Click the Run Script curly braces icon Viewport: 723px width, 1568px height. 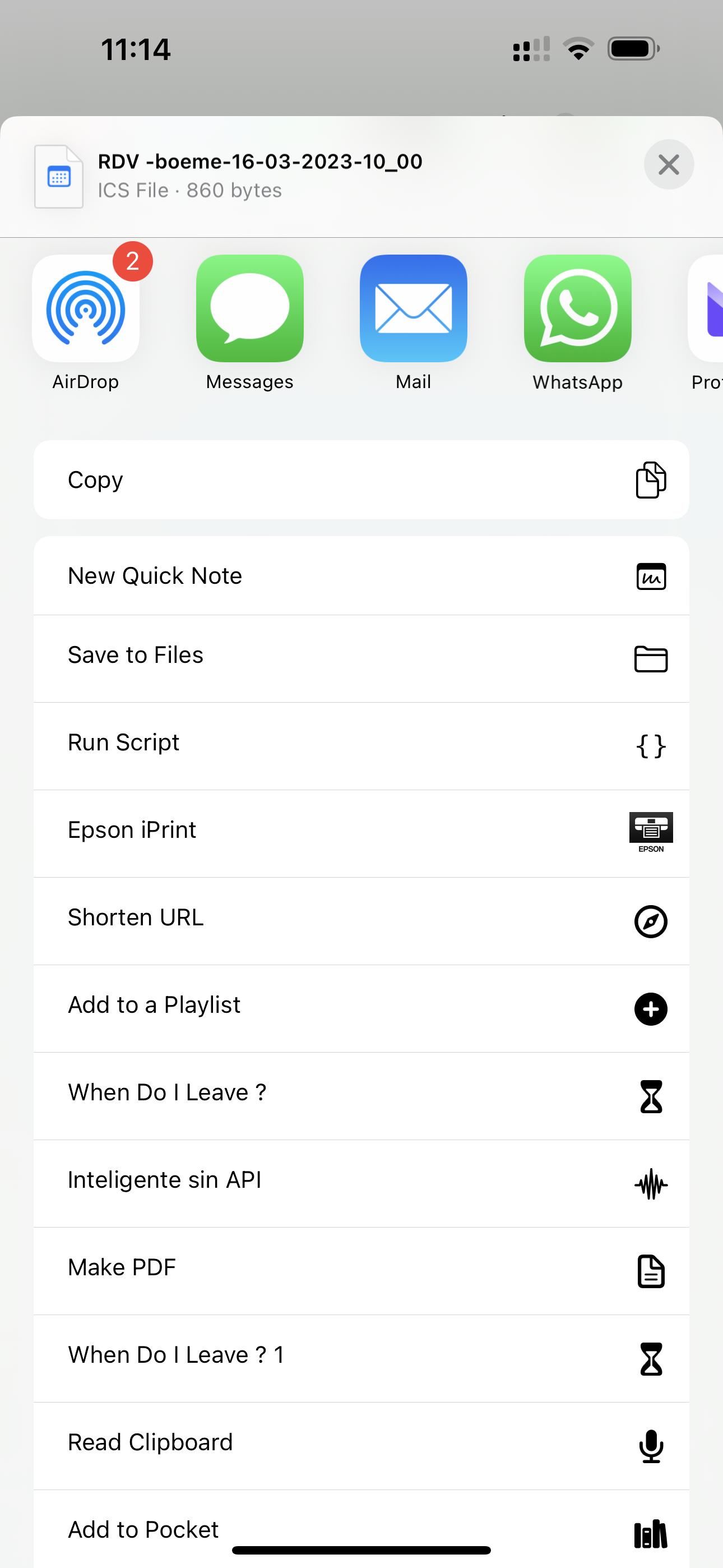tap(651, 746)
